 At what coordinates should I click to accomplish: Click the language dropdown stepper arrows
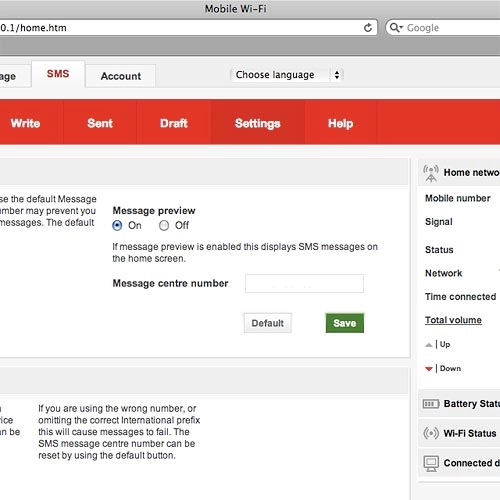pyautogui.click(x=337, y=75)
